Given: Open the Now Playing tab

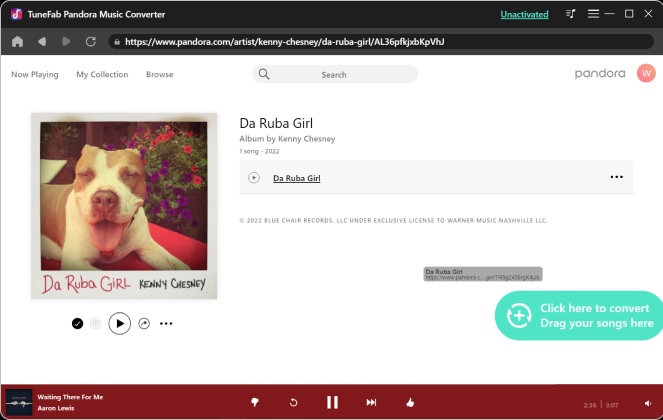Looking at the screenshot, I should 35,74.
